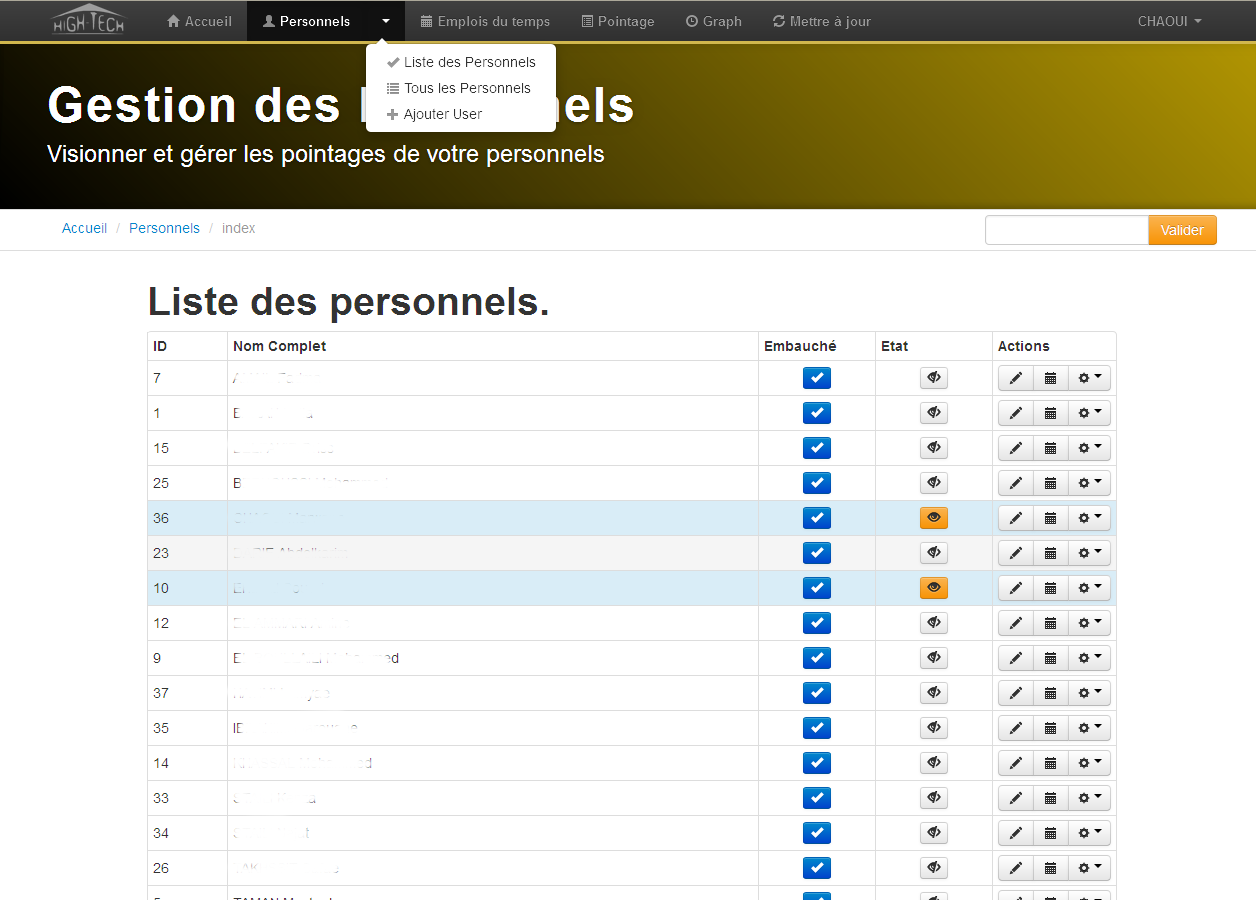This screenshot has width=1256, height=900.
Task: Toggle the orange eye Etat for ID 36
Action: pos(933,518)
